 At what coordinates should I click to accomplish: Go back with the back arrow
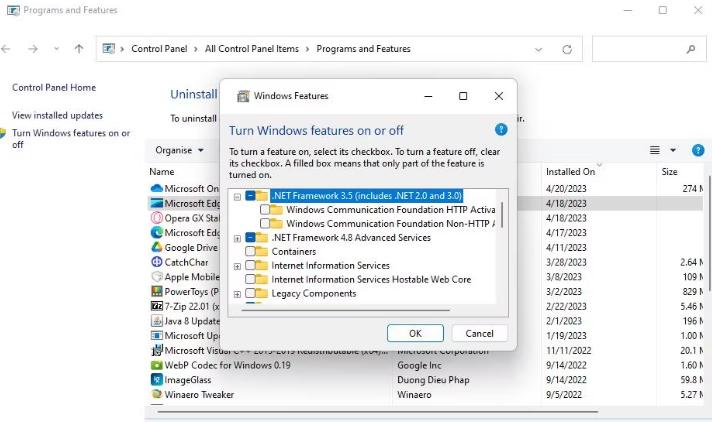6,49
